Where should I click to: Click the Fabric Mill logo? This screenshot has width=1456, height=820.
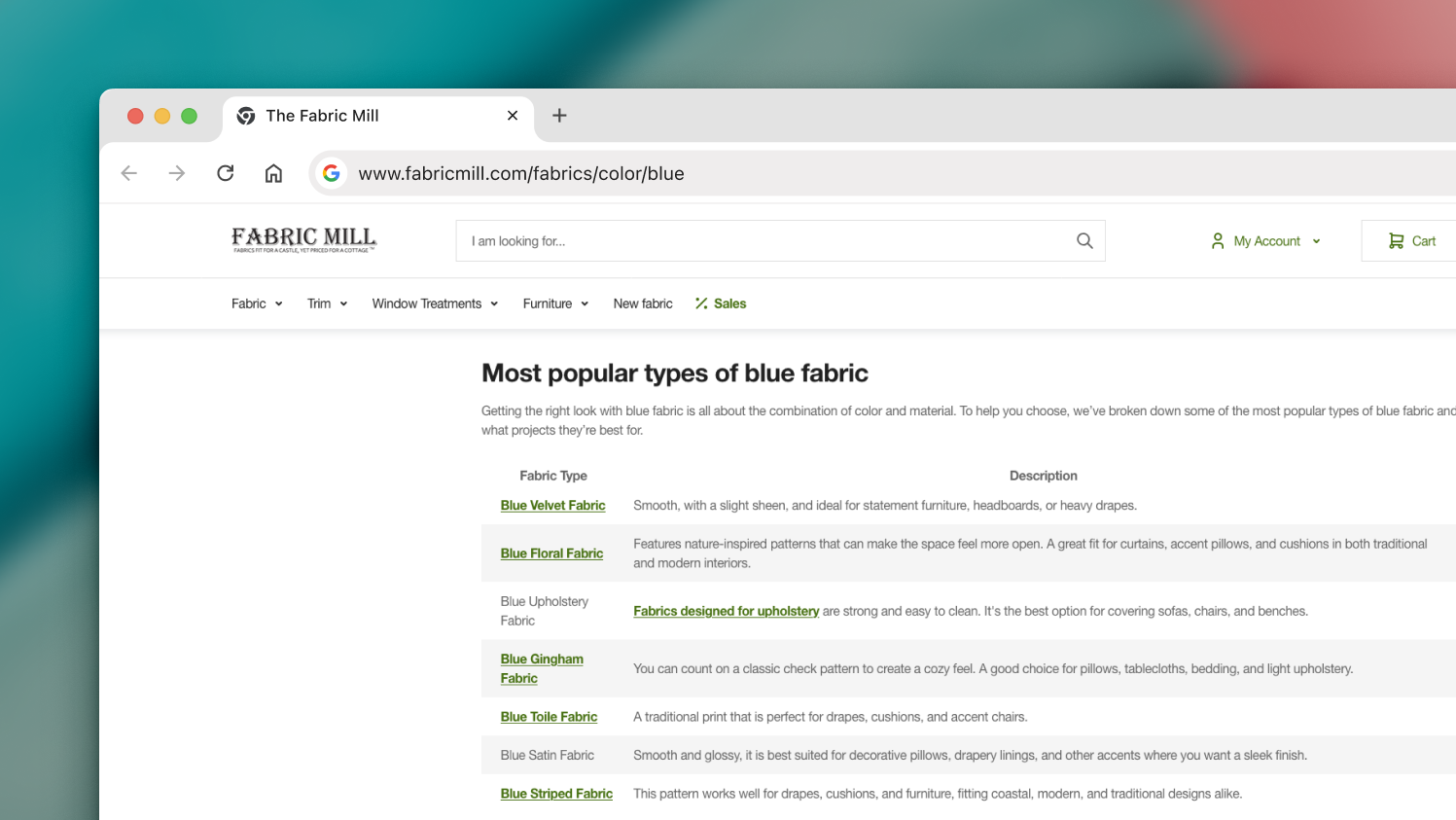click(304, 239)
